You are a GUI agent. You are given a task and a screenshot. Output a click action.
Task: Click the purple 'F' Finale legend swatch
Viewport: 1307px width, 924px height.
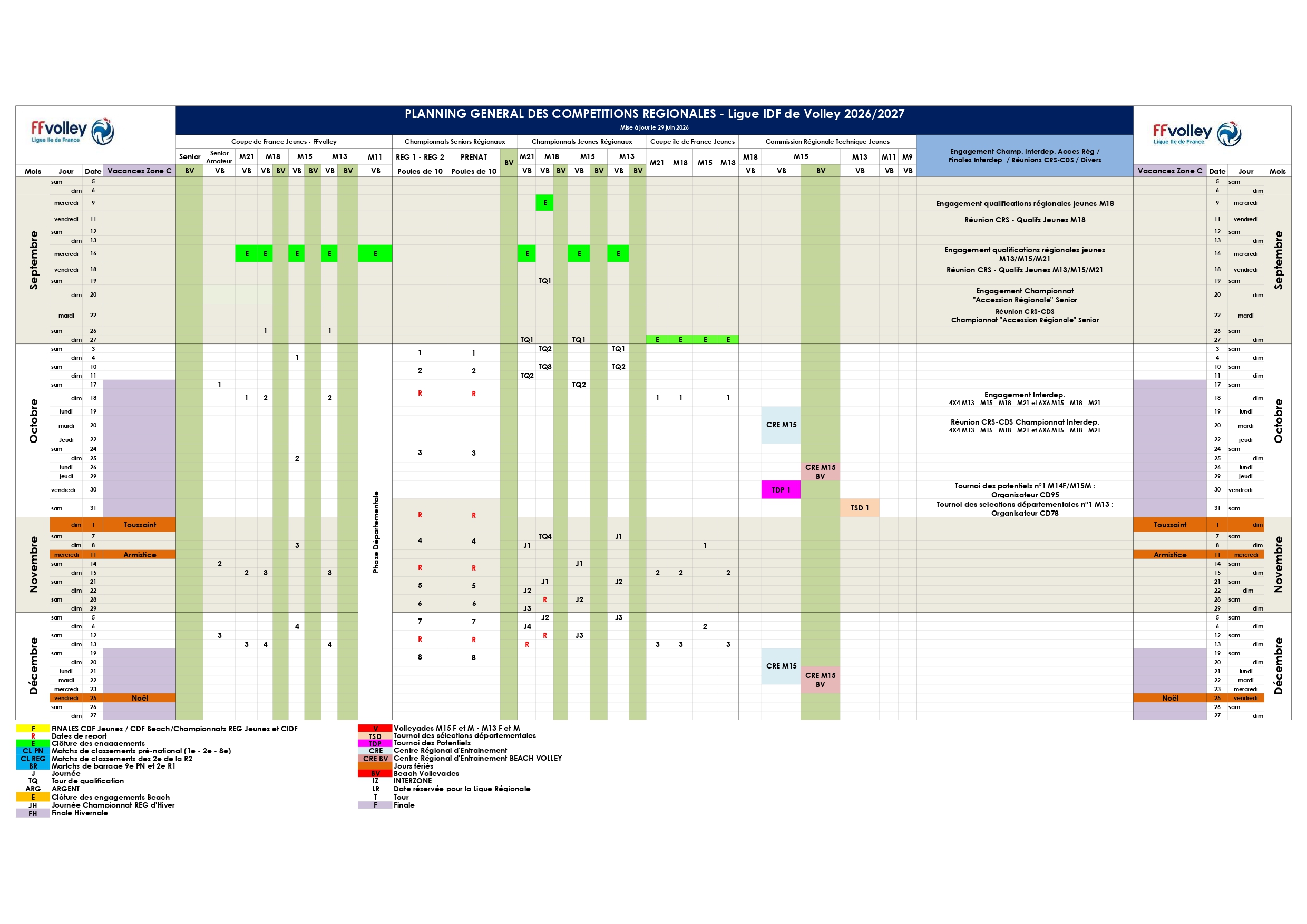tap(375, 805)
